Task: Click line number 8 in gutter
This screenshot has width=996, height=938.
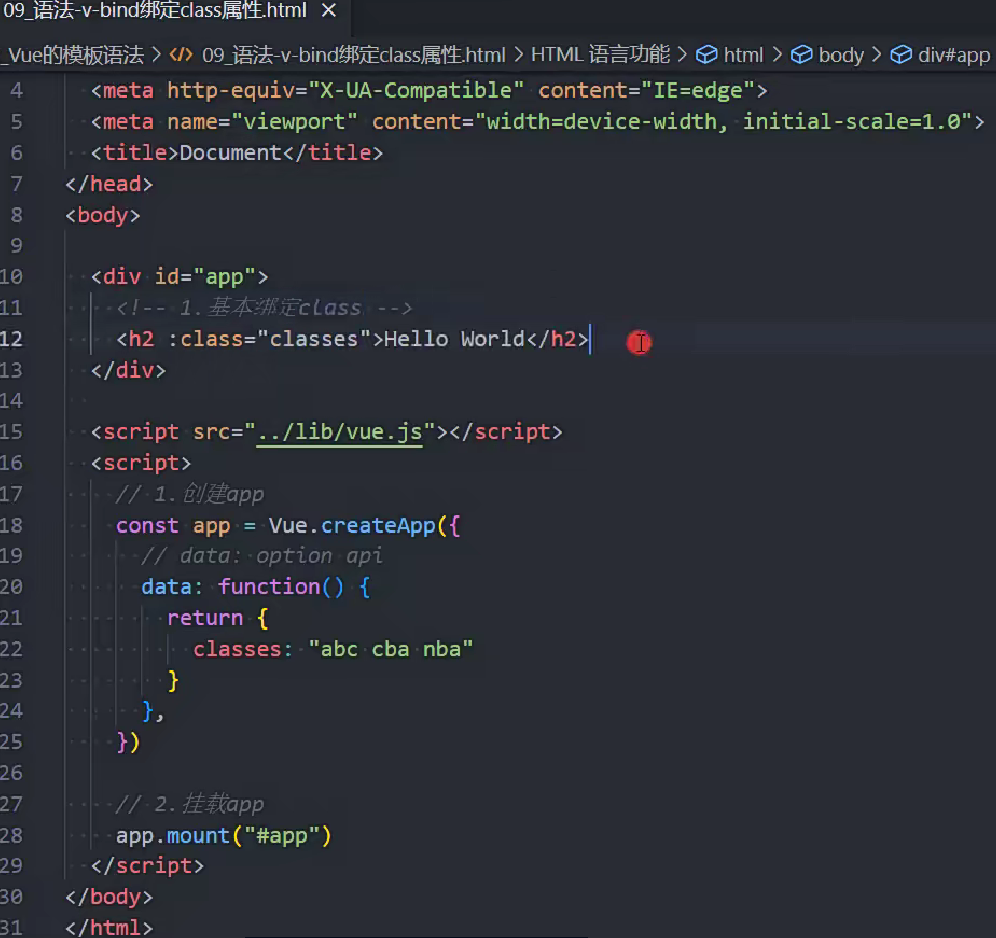Action: pyautogui.click(x=17, y=215)
